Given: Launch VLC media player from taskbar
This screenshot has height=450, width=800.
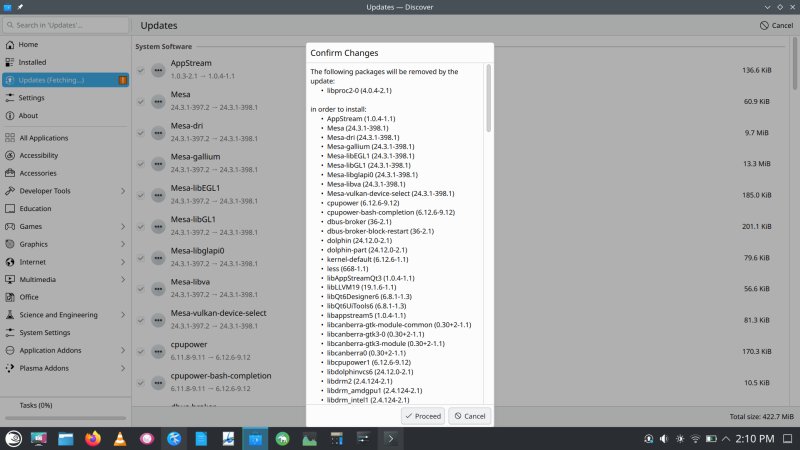Looking at the screenshot, I should tap(120, 439).
